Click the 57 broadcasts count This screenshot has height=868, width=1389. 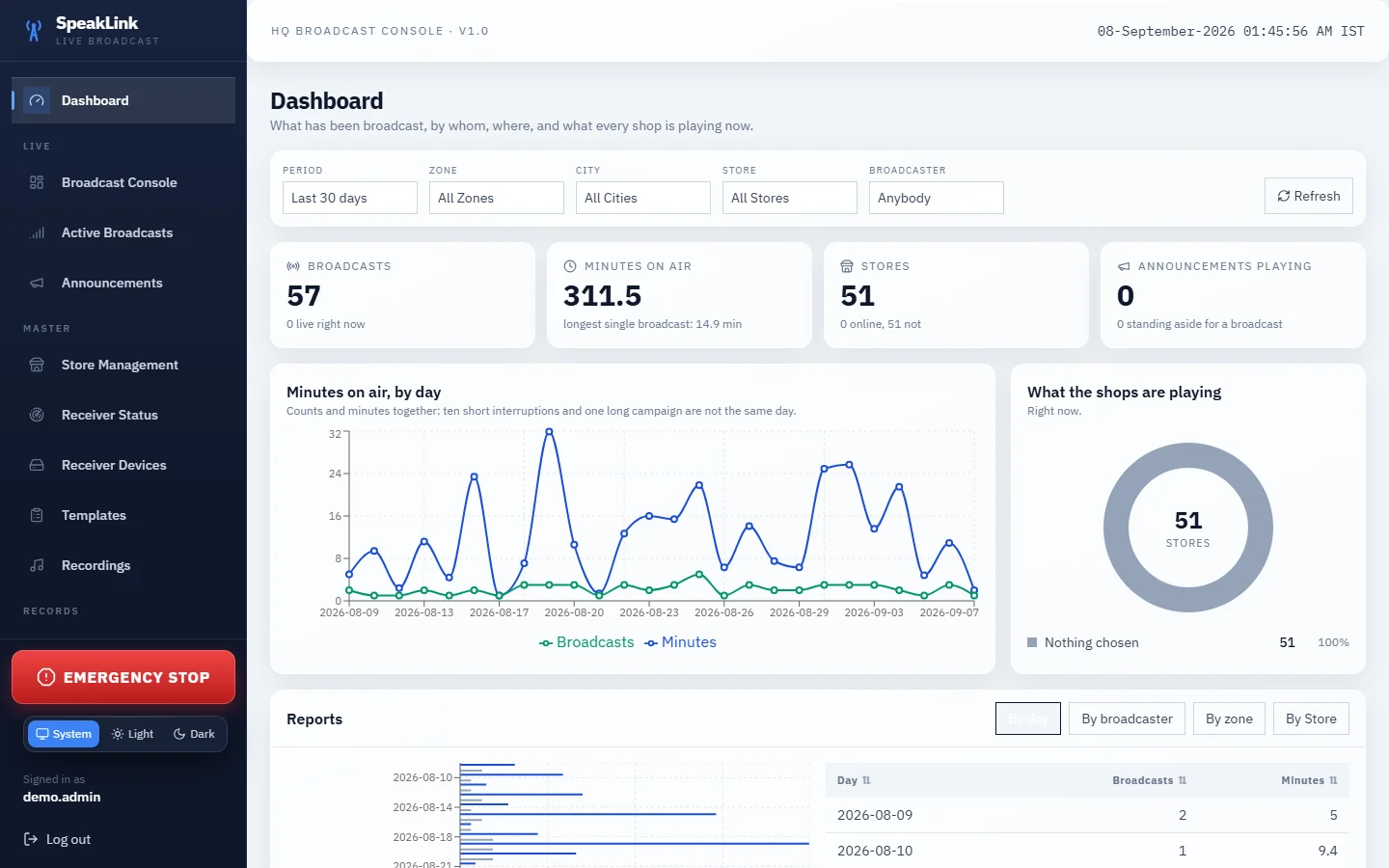(304, 295)
